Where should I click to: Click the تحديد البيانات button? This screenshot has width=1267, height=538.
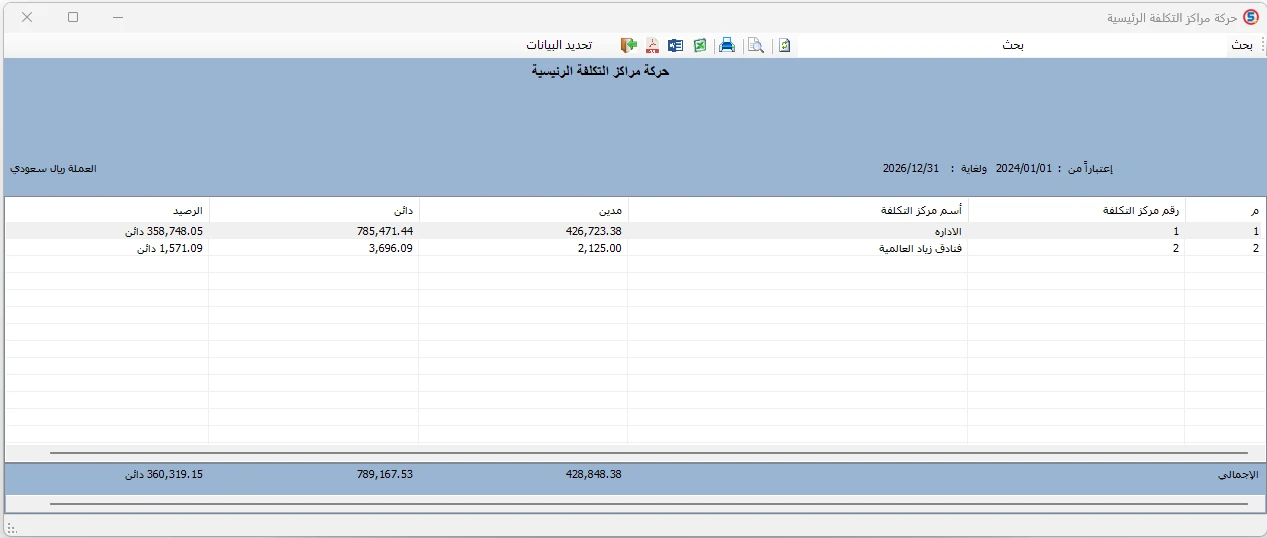tap(560, 45)
